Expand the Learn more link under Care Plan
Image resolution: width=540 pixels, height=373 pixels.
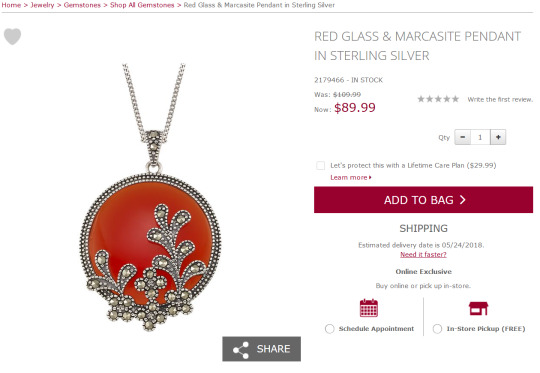coord(351,177)
